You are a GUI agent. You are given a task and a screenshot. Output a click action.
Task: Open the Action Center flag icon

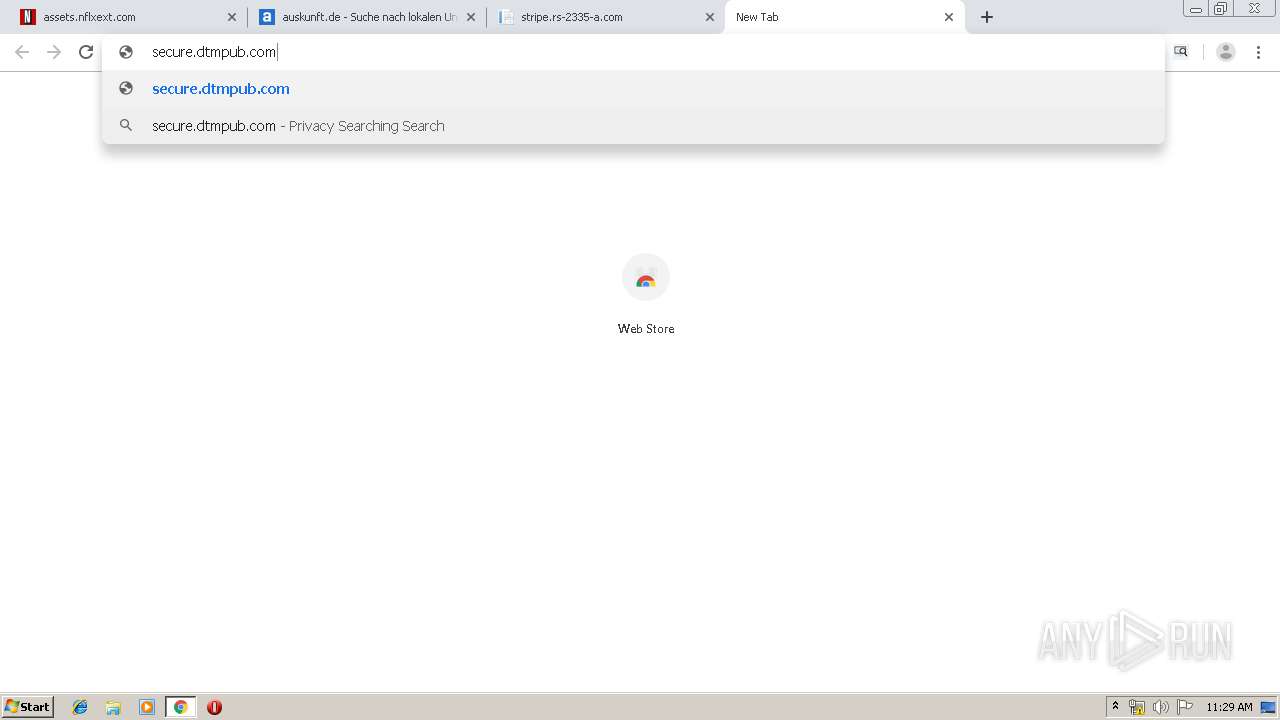click(x=1185, y=707)
